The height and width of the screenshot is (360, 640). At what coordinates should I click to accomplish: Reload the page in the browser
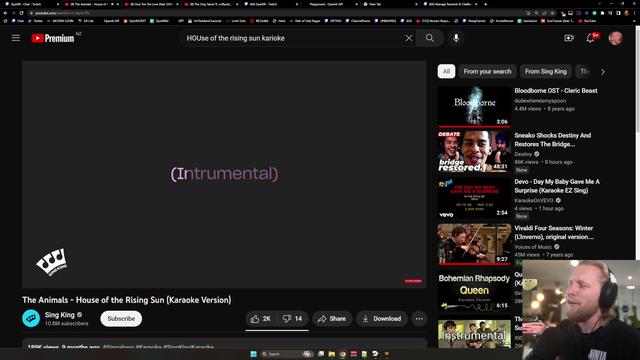(x=21, y=13)
